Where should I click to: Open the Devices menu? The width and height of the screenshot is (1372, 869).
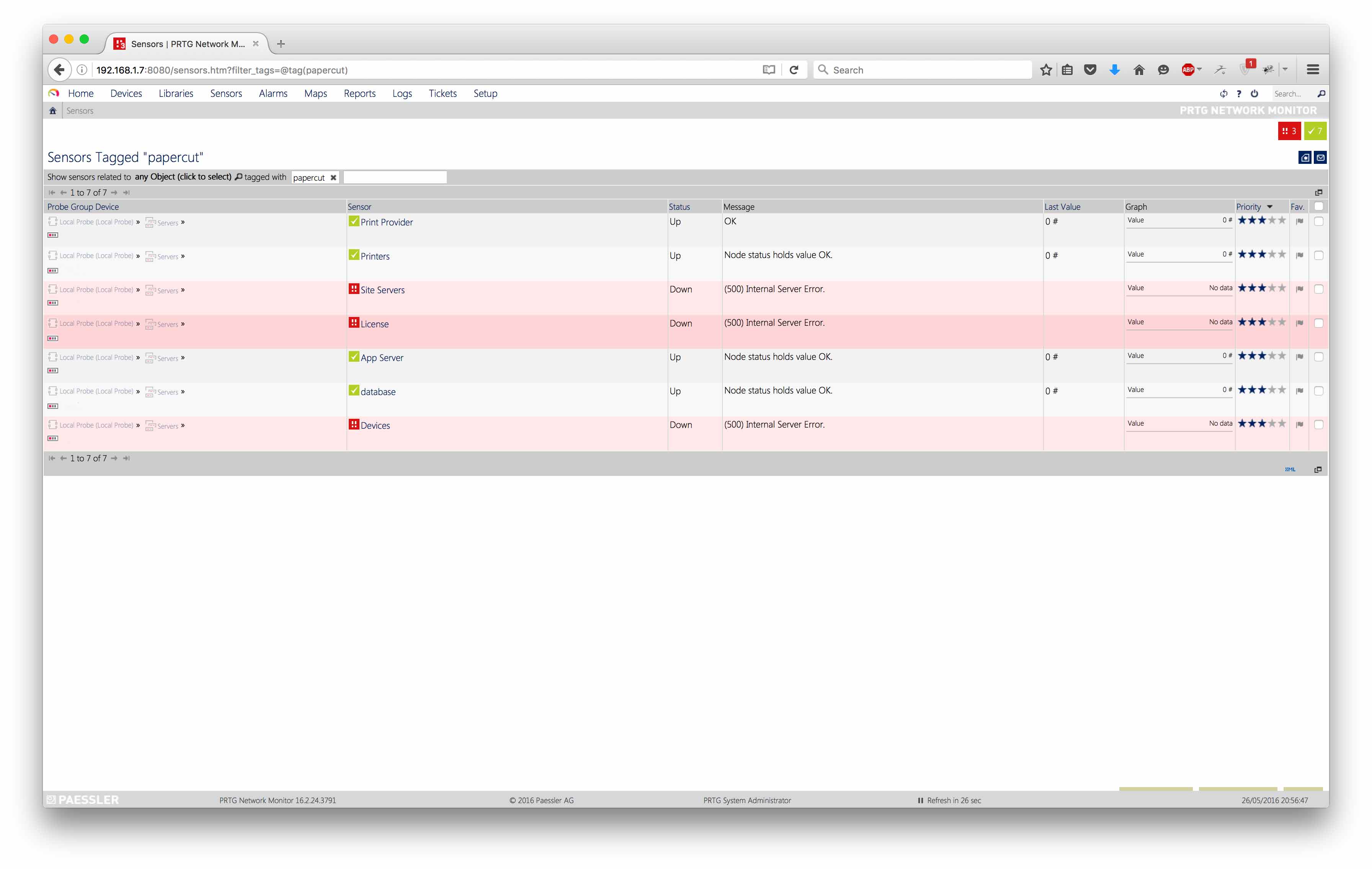(x=126, y=93)
